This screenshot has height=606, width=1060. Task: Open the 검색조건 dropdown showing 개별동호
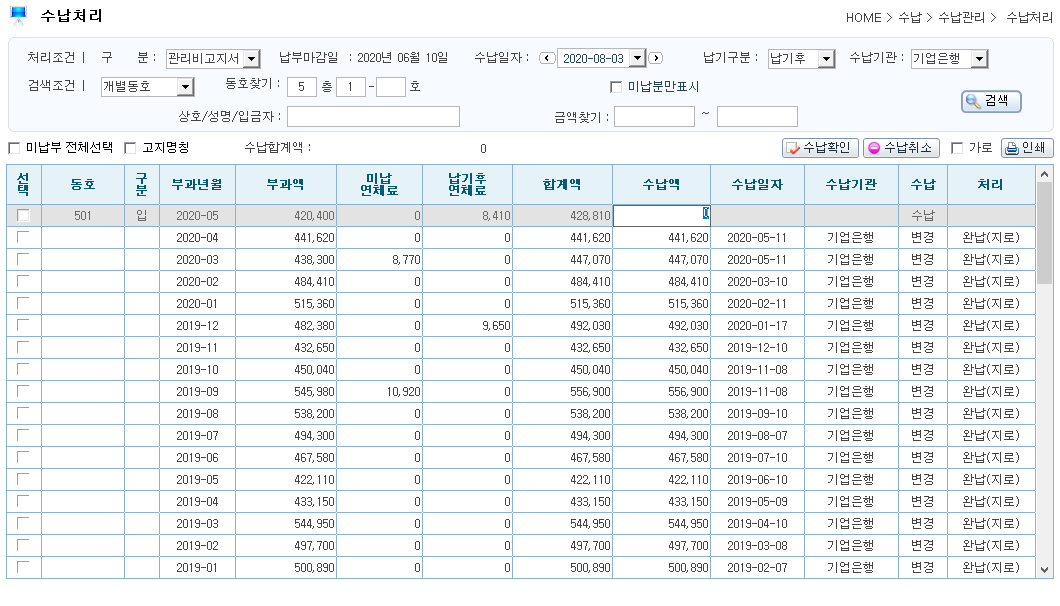[x=185, y=87]
